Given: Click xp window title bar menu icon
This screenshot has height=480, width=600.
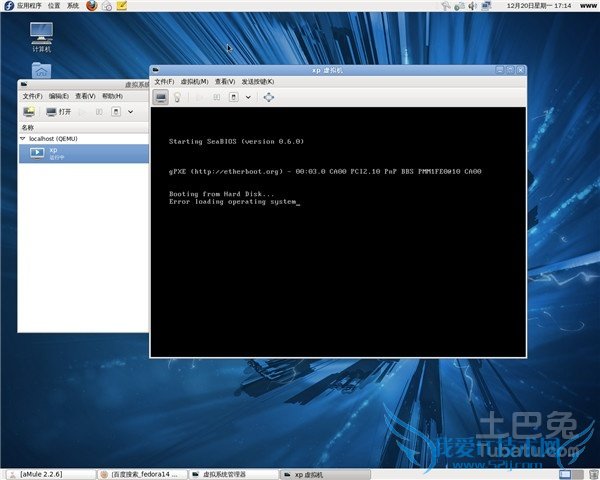Looking at the screenshot, I should point(156,70).
